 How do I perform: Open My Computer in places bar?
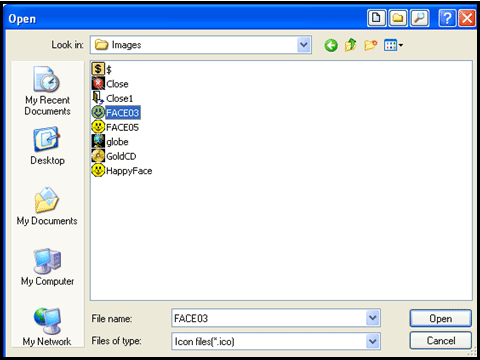coord(47,267)
